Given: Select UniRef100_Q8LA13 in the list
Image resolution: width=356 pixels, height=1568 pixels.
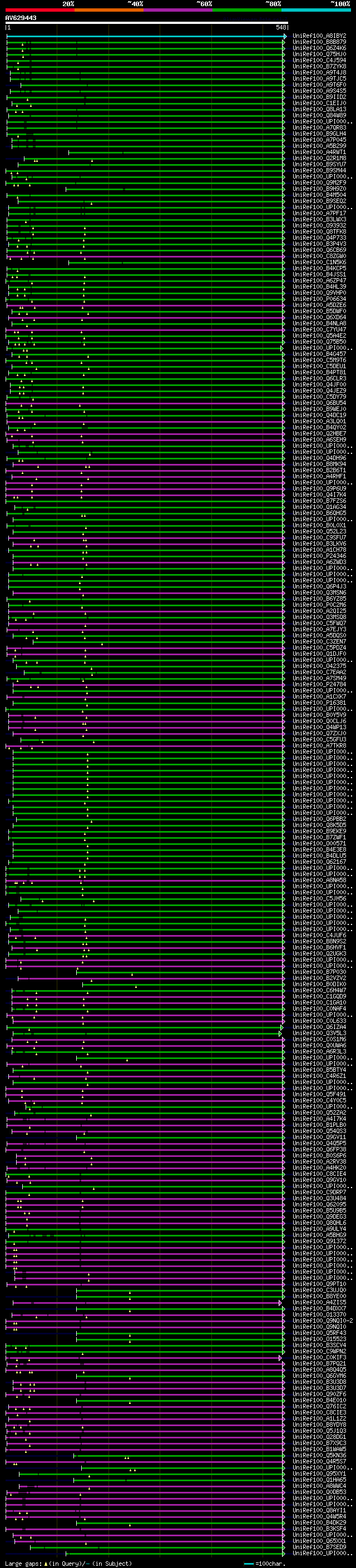Looking at the screenshot, I should [x=319, y=109].
